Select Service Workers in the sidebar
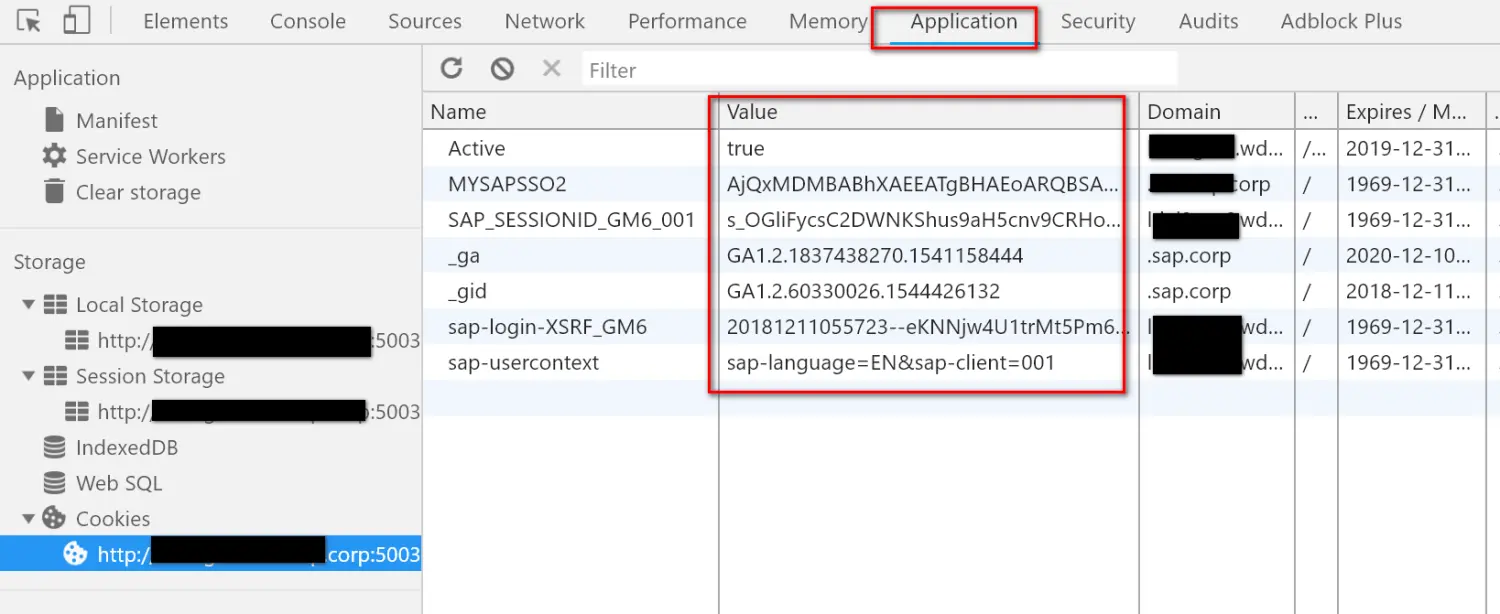 click(151, 156)
